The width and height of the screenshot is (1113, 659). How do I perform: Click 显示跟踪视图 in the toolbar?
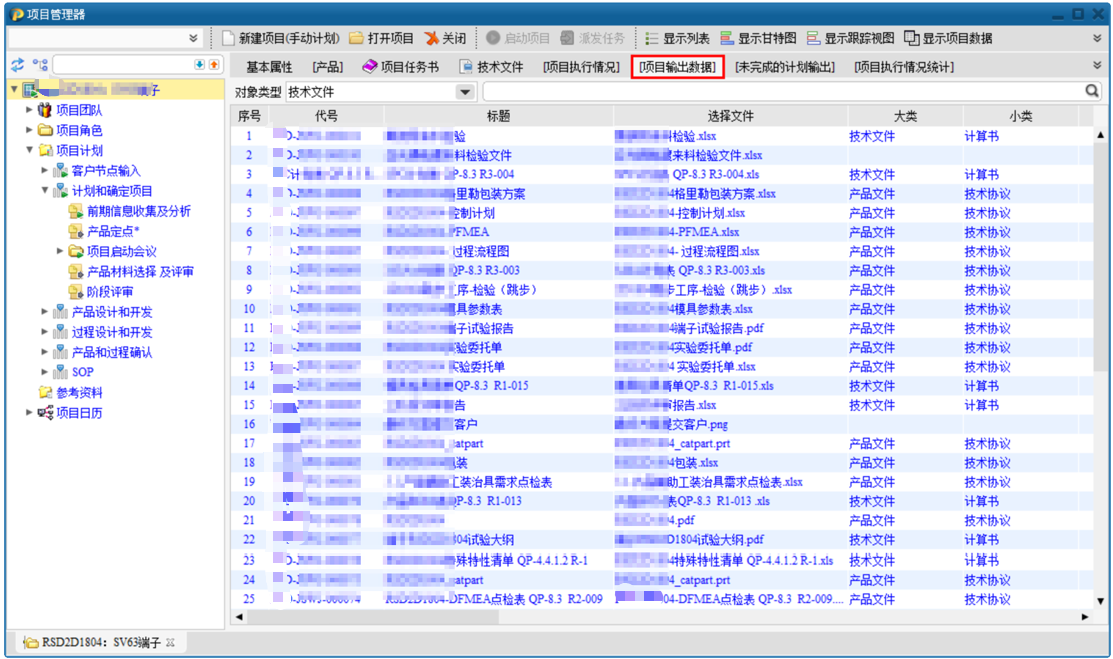pyautogui.click(x=850, y=38)
